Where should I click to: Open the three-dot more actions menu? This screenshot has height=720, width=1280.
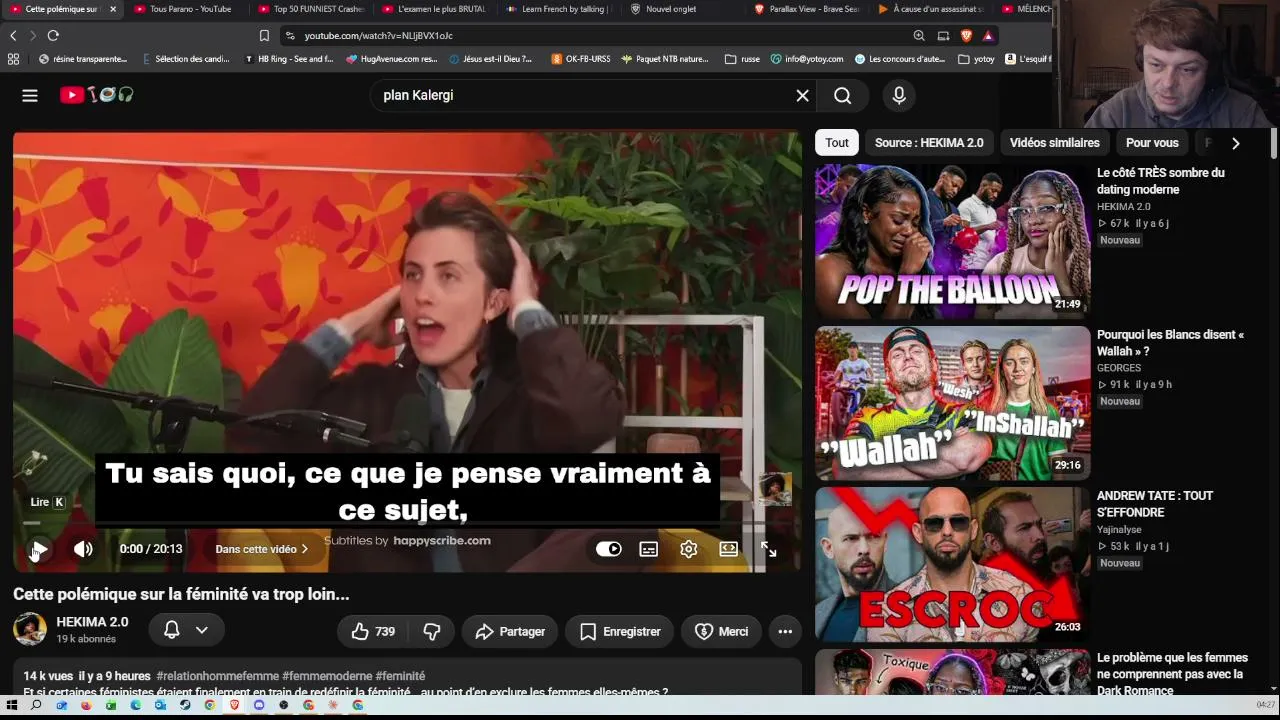pyautogui.click(x=785, y=631)
